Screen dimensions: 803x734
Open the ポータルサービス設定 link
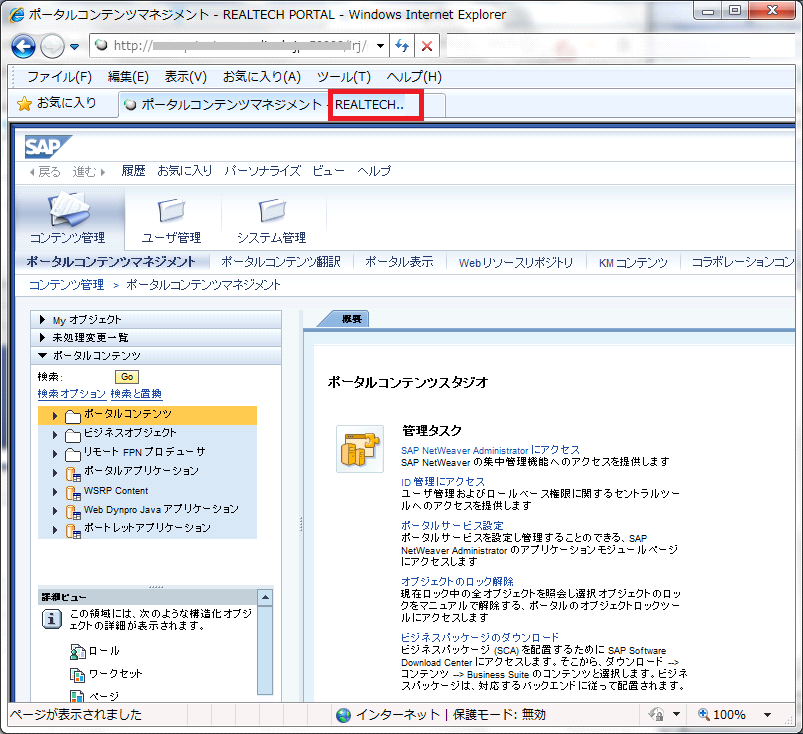click(452, 526)
